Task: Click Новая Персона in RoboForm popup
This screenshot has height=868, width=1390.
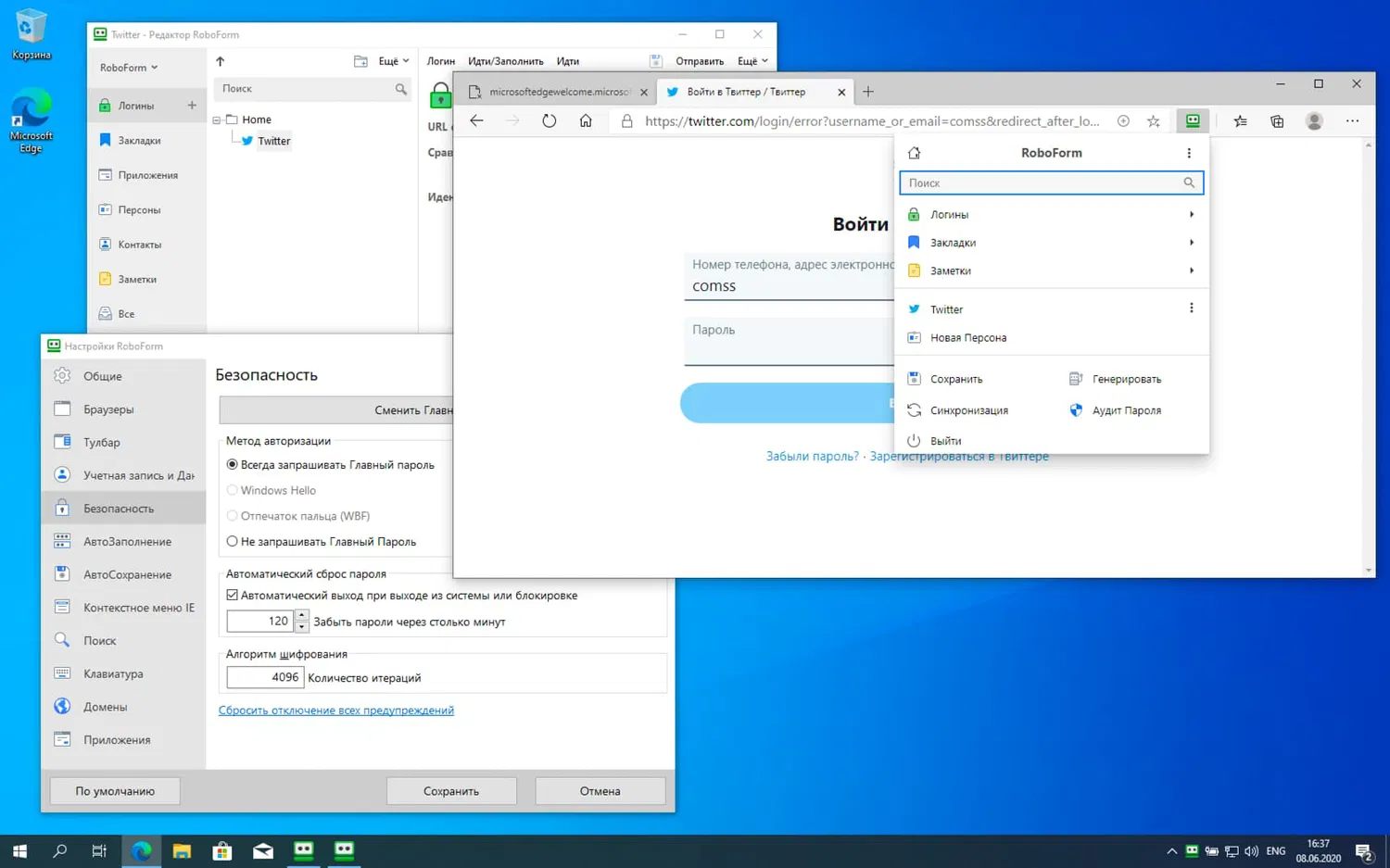Action: 968,338
